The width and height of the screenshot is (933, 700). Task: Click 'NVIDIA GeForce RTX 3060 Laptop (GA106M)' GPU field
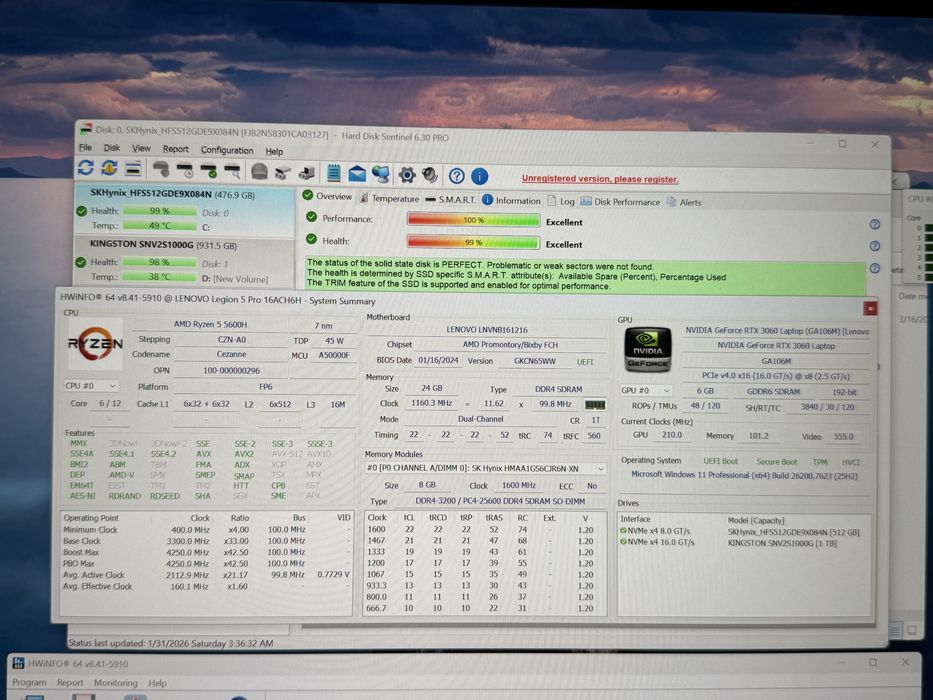coord(777,331)
